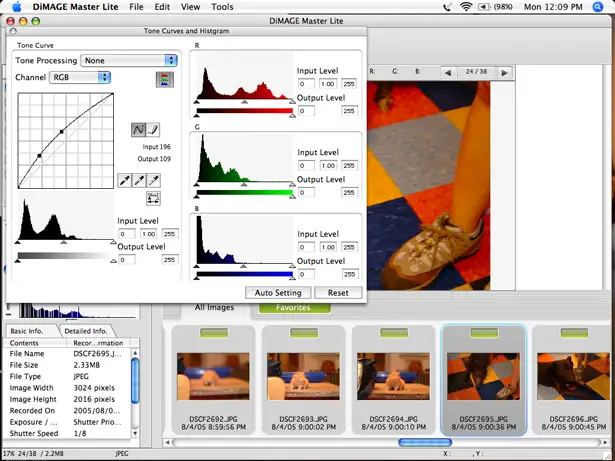Click the info panel vertical scrollbar thumb
The width and height of the screenshot is (615, 461).
tap(135, 381)
